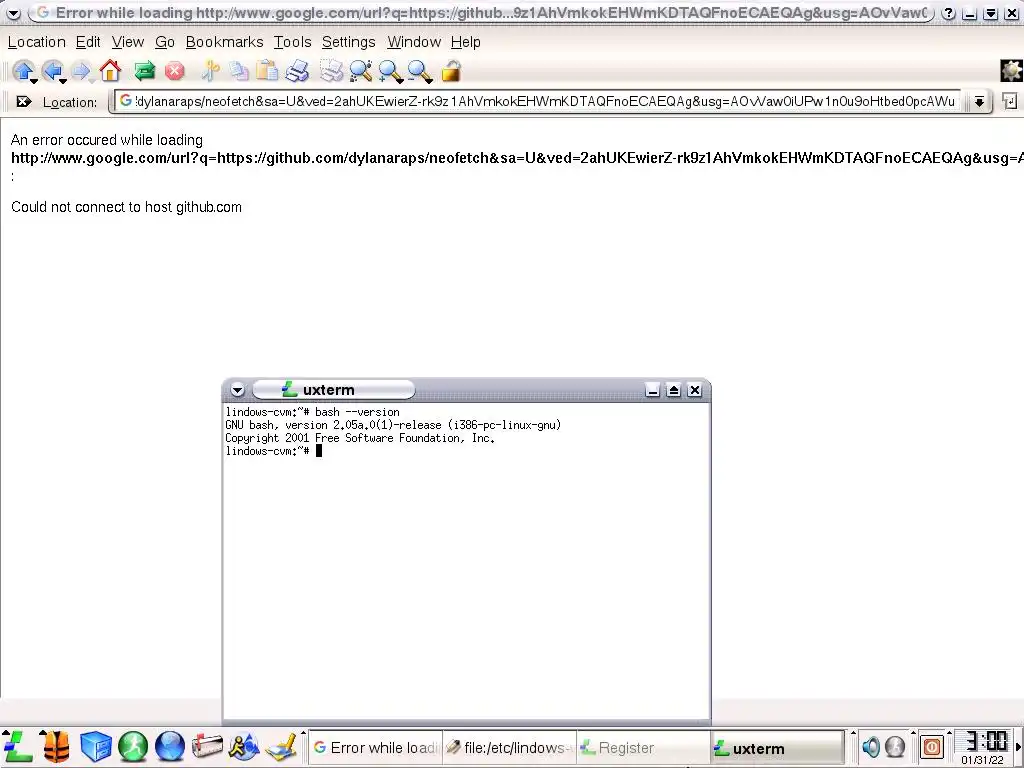The width and height of the screenshot is (1024, 768).
Task: Stop loading with the red X icon
Action: [x=174, y=71]
